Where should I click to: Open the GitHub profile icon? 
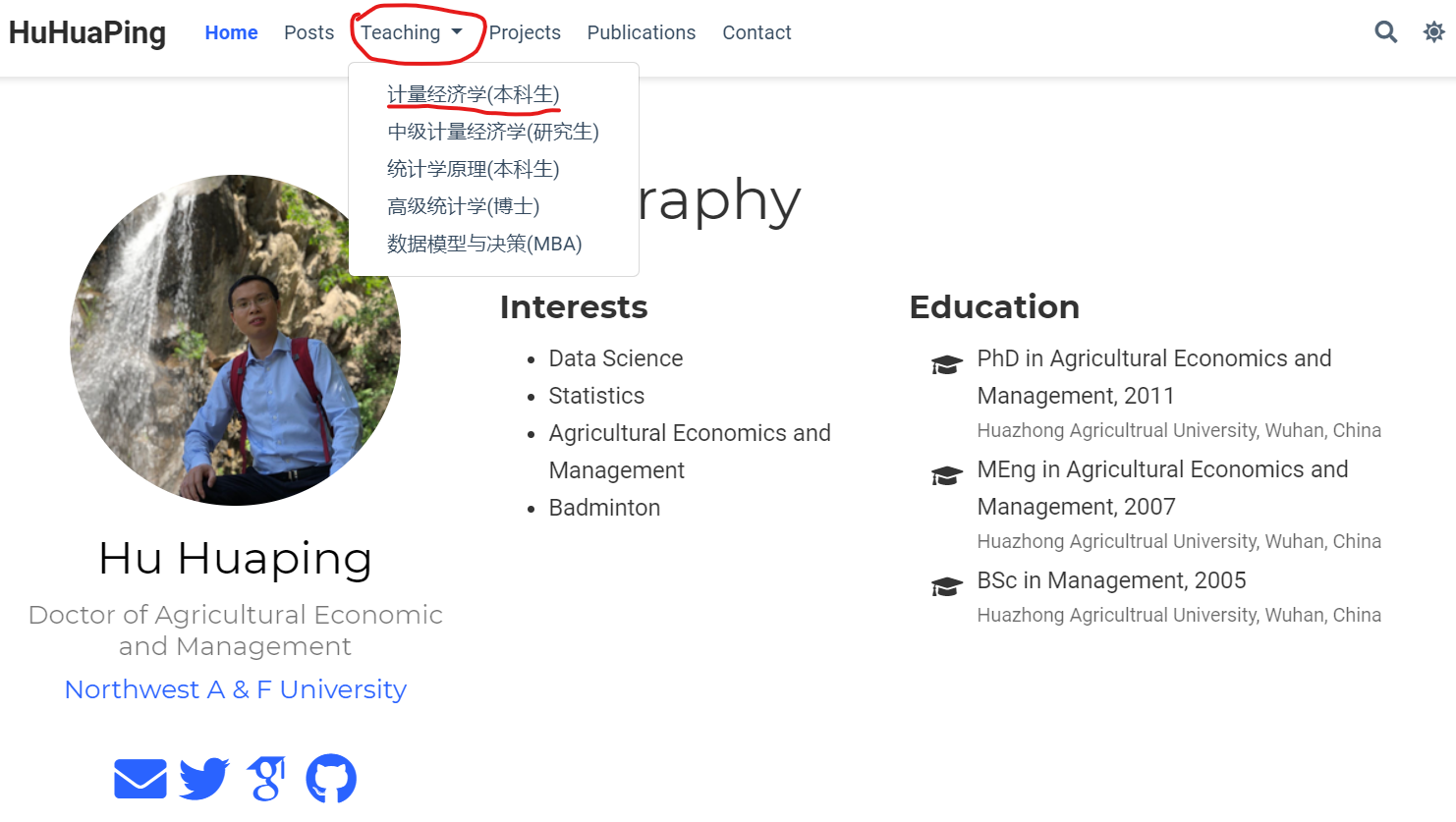click(331, 779)
